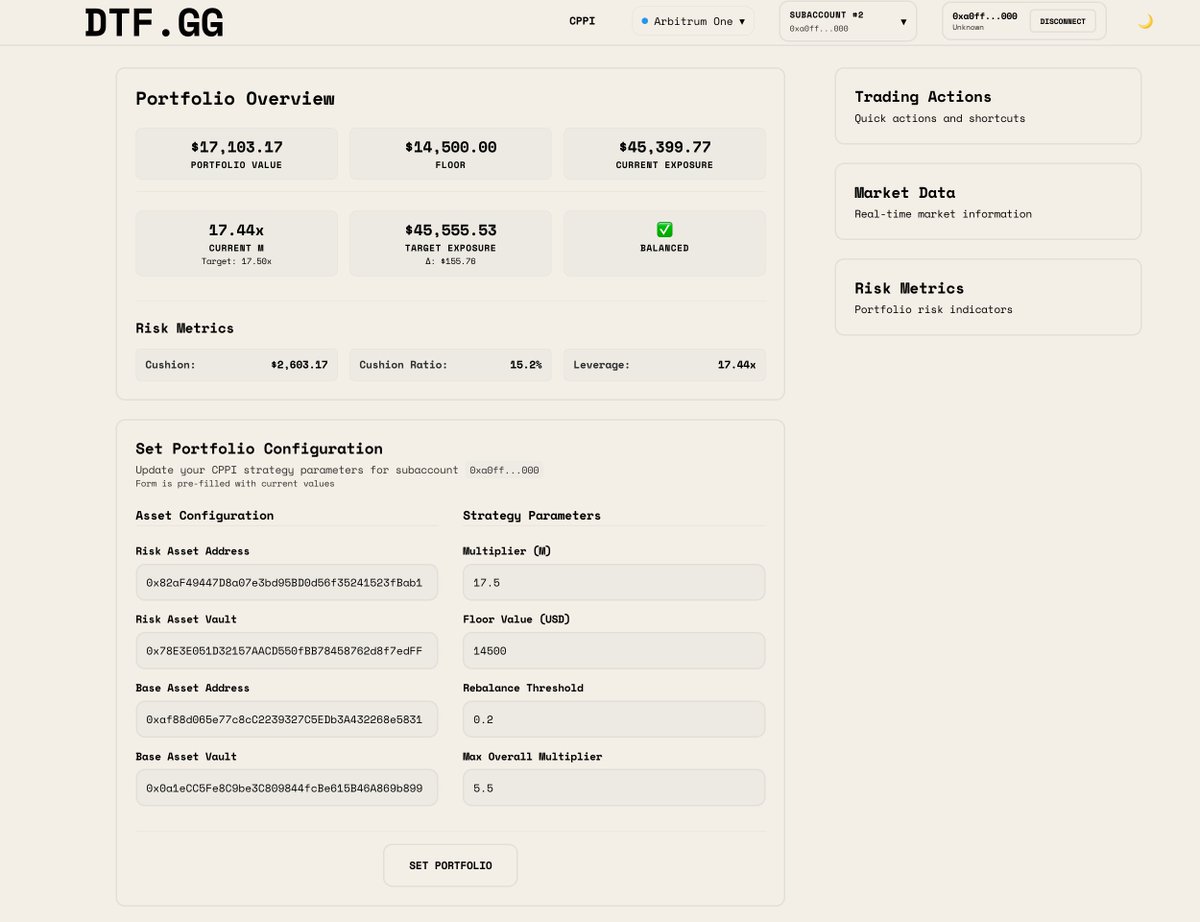
Task: Click the Risk Asset Vault field
Action: coord(287,651)
